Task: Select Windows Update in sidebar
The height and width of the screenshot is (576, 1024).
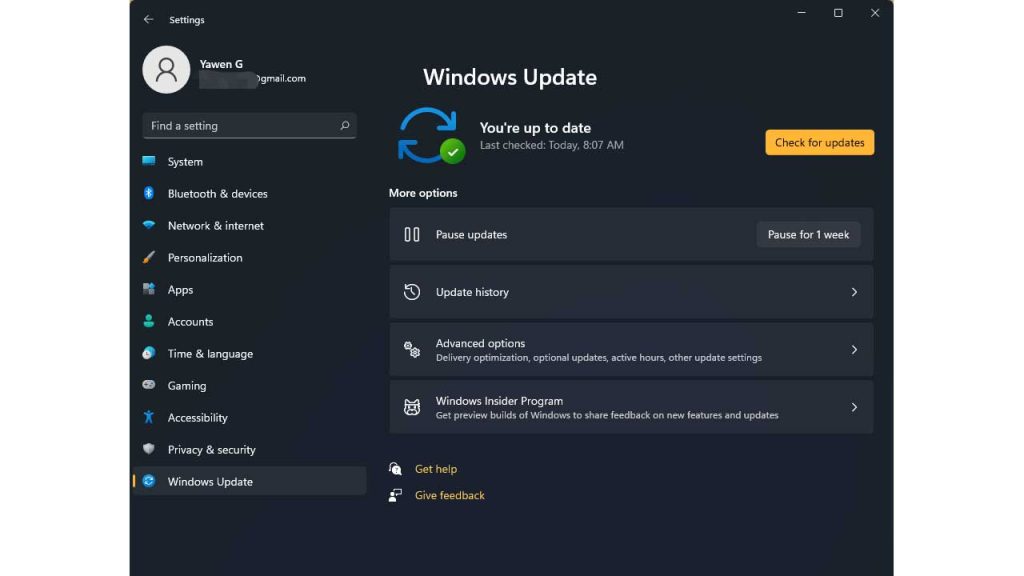Action: (x=249, y=481)
